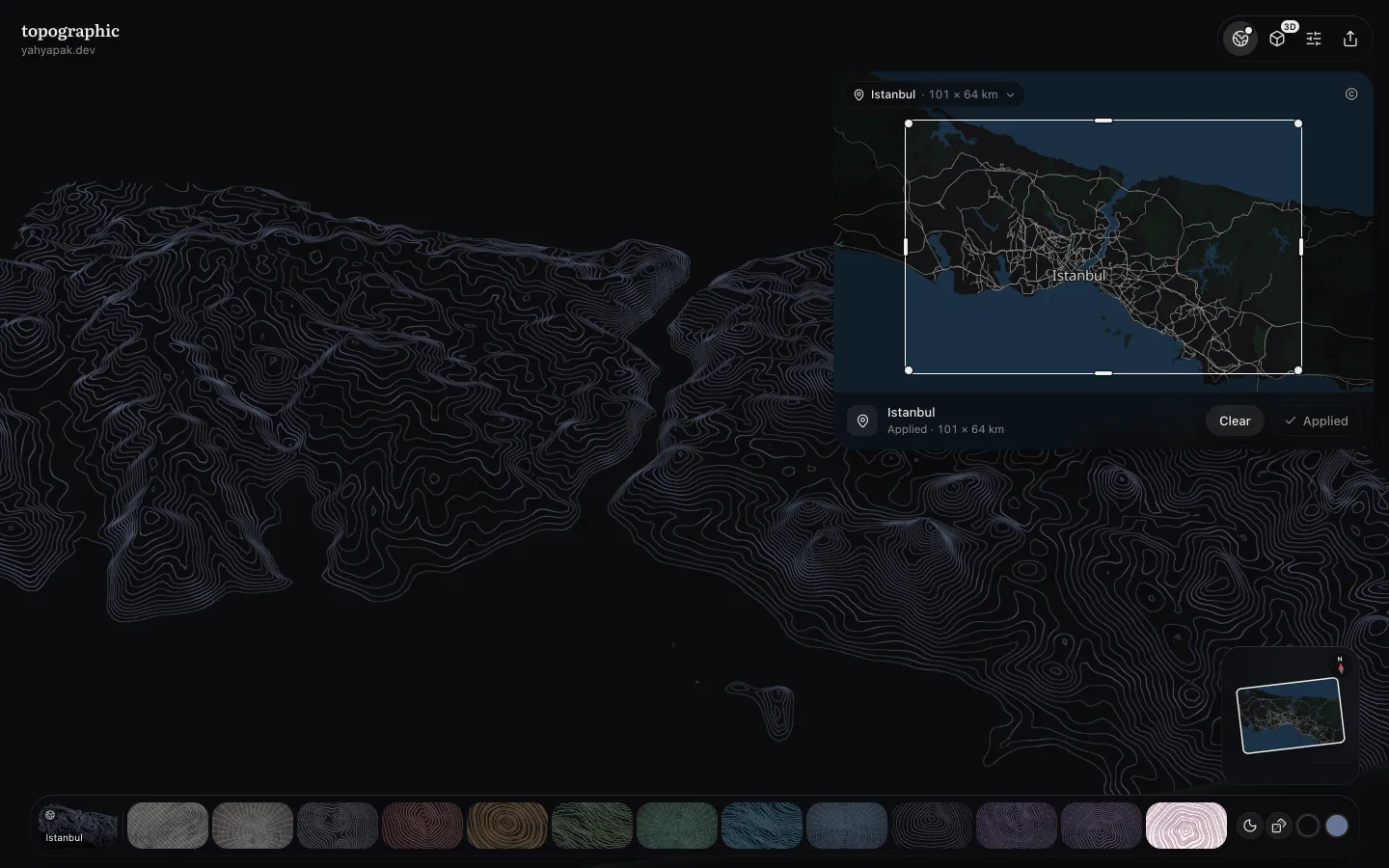The image size is (1389, 868).
Task: Open the sliders settings panel
Action: pos(1314,39)
